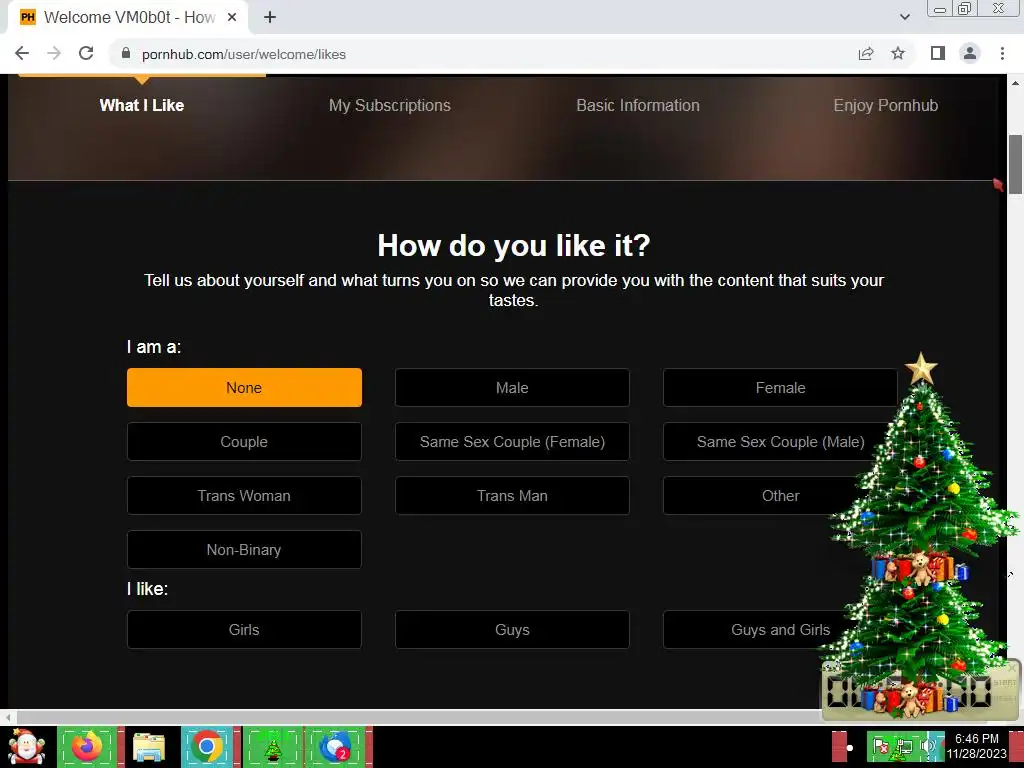This screenshot has height=768, width=1024.
Task: Open the browser side panel icon
Action: click(x=938, y=54)
